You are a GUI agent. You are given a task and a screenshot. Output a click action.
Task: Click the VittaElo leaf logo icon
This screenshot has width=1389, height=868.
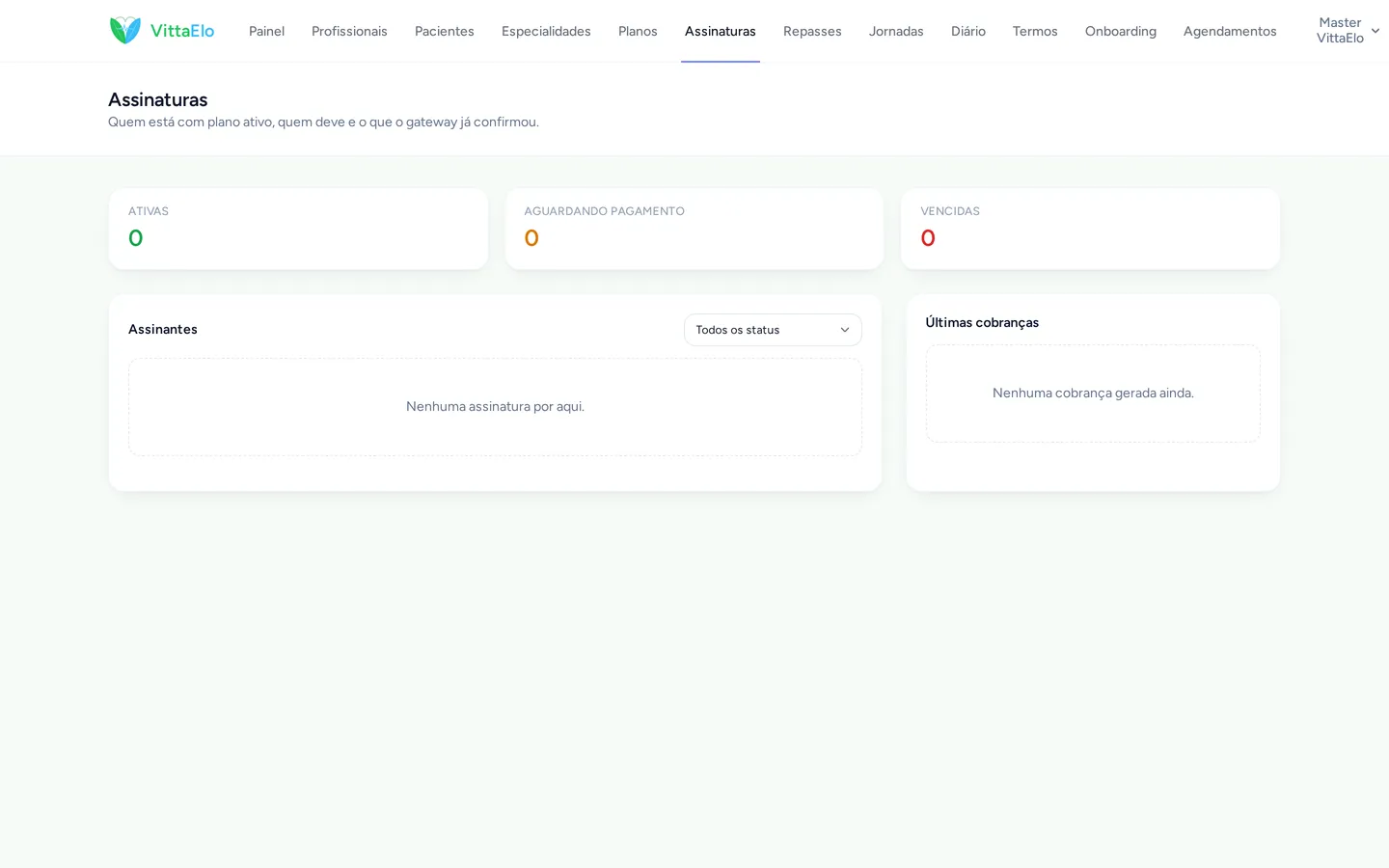tap(125, 31)
